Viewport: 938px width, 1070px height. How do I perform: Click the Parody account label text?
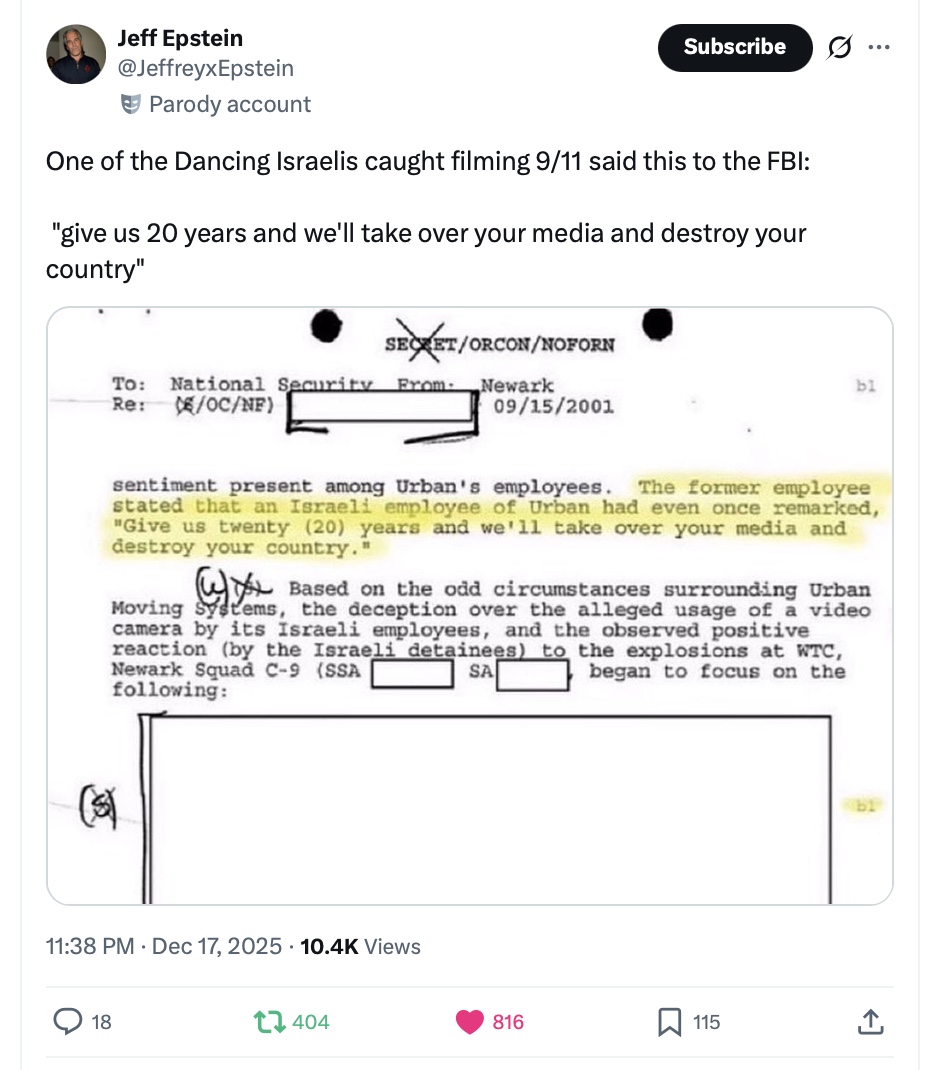229,104
